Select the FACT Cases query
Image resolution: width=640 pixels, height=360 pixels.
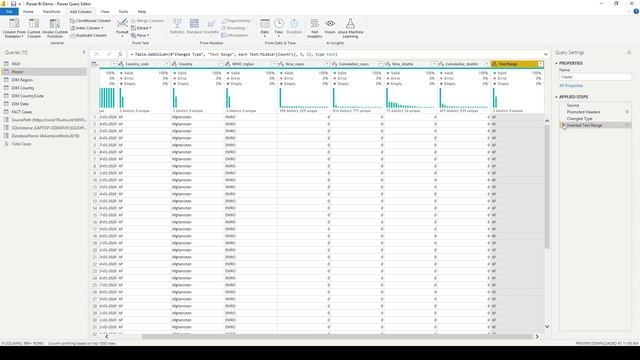(44, 112)
